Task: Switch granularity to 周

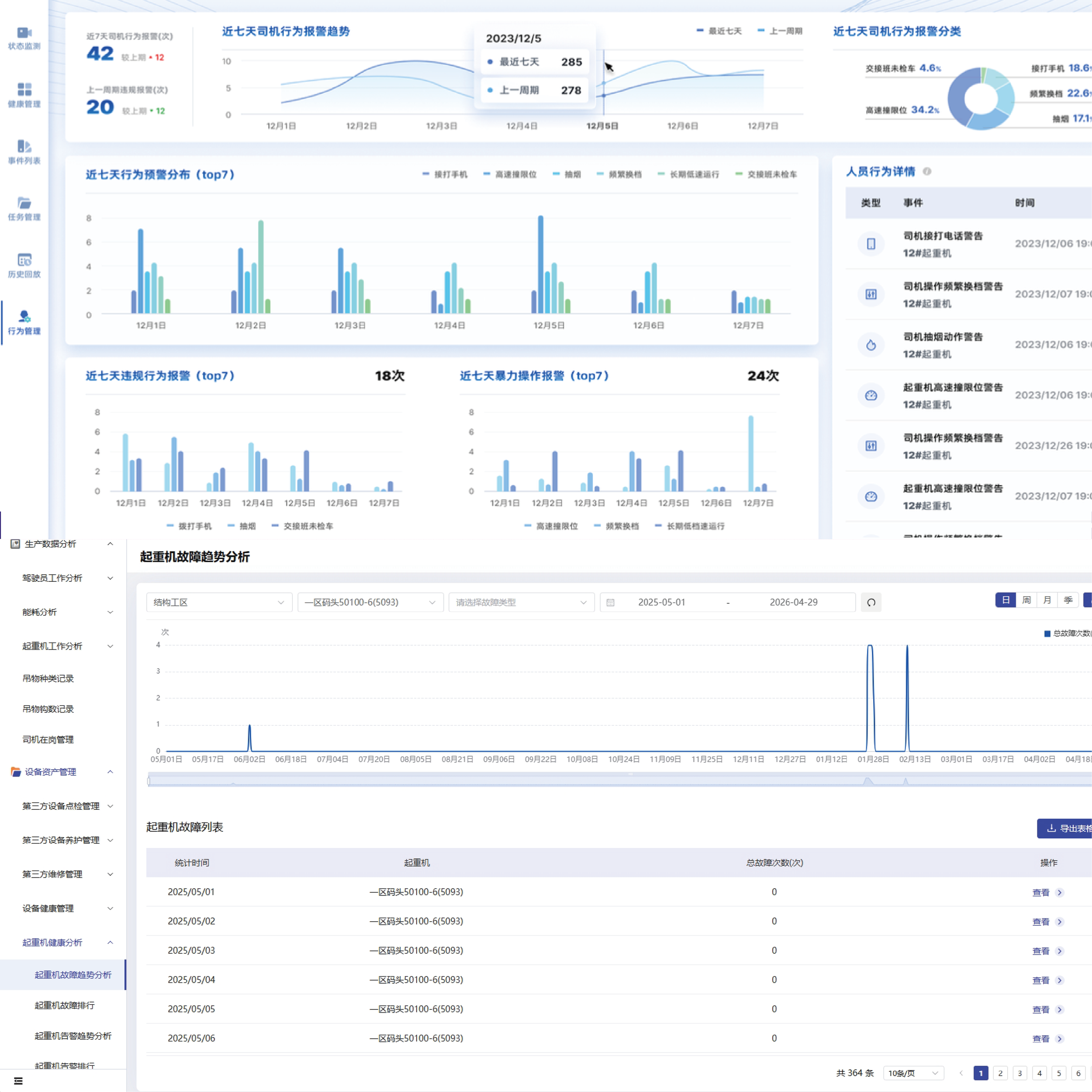Action: [1026, 600]
